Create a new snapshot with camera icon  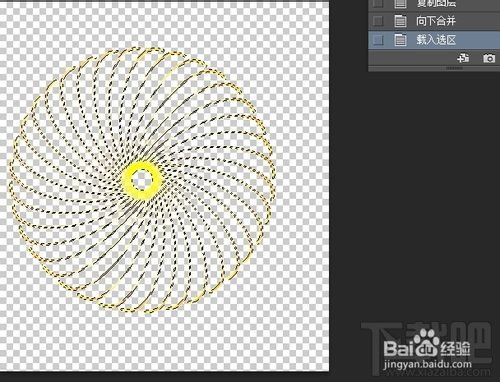click(x=489, y=58)
